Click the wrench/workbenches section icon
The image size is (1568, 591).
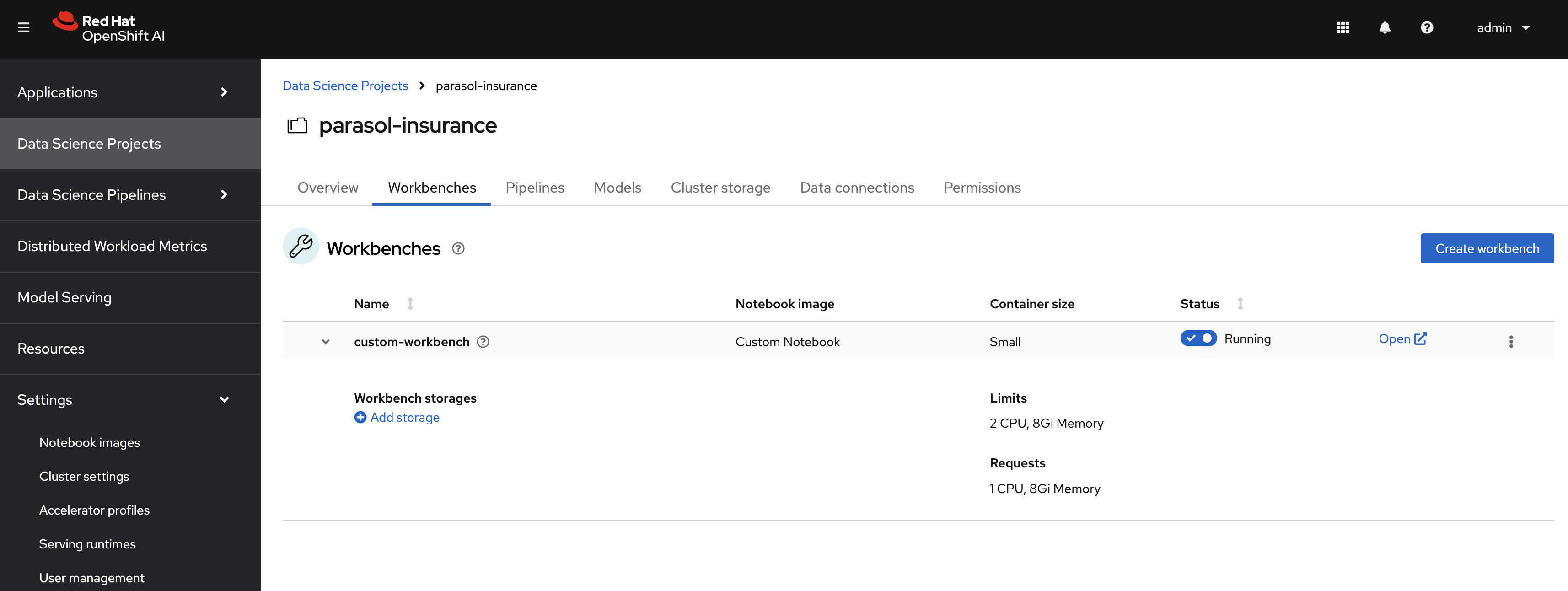[x=301, y=247]
